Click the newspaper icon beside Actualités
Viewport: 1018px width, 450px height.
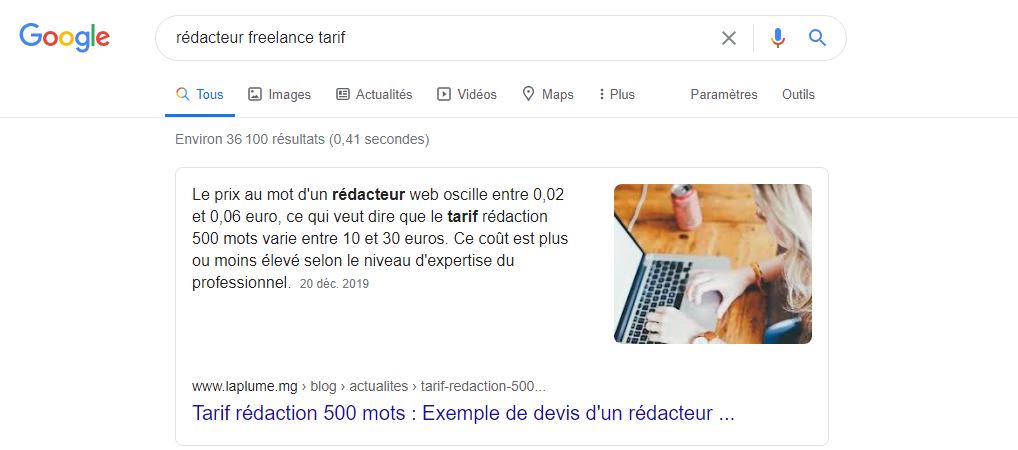click(342, 94)
